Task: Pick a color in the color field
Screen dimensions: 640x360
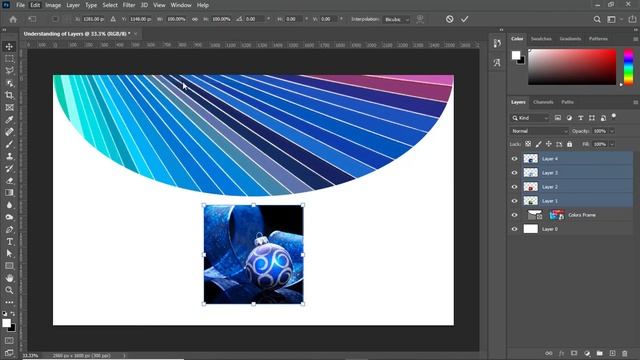Action: point(572,67)
